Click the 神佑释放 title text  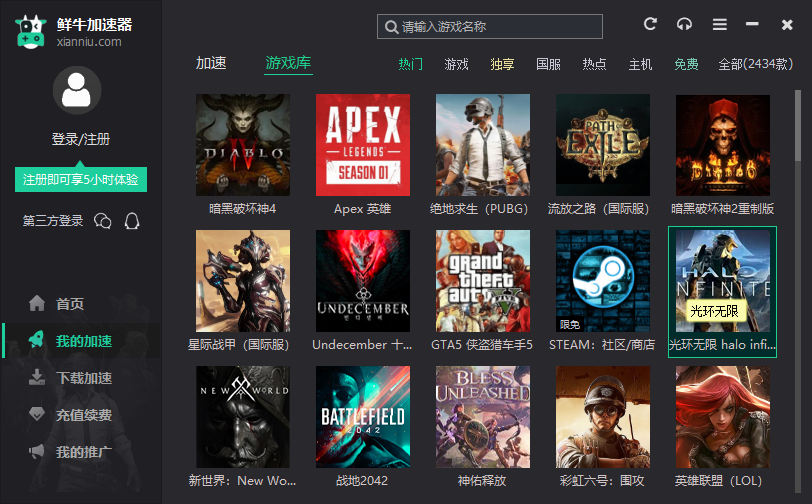pos(482,481)
